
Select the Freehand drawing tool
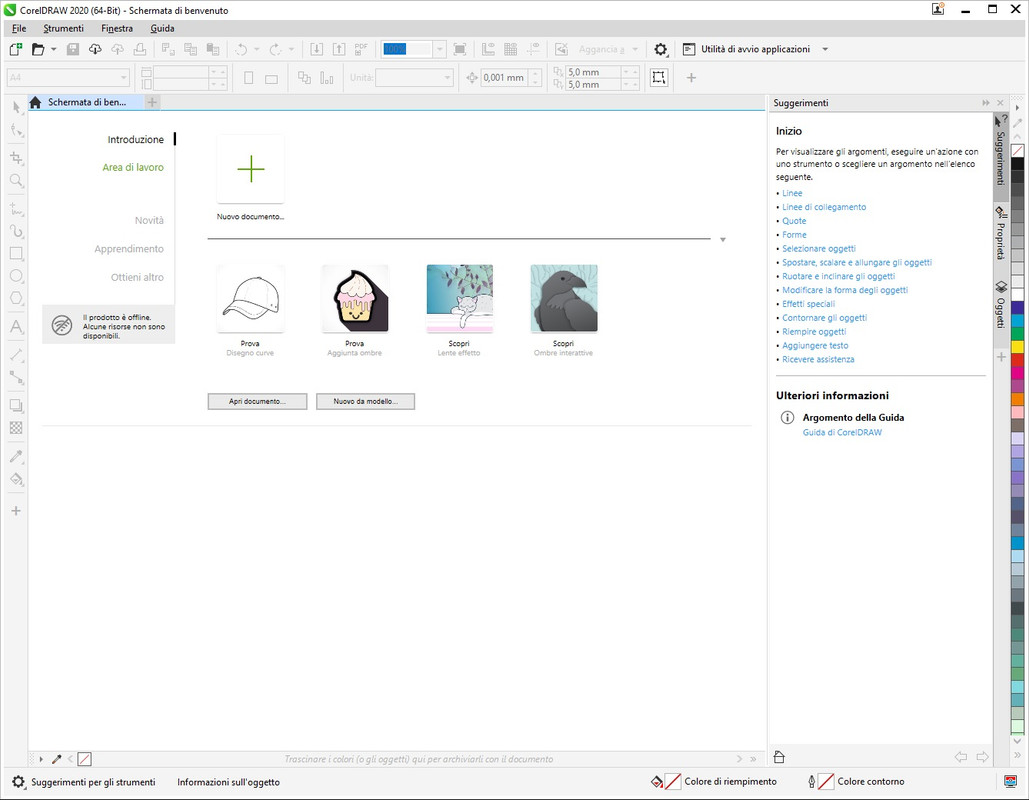click(16, 209)
